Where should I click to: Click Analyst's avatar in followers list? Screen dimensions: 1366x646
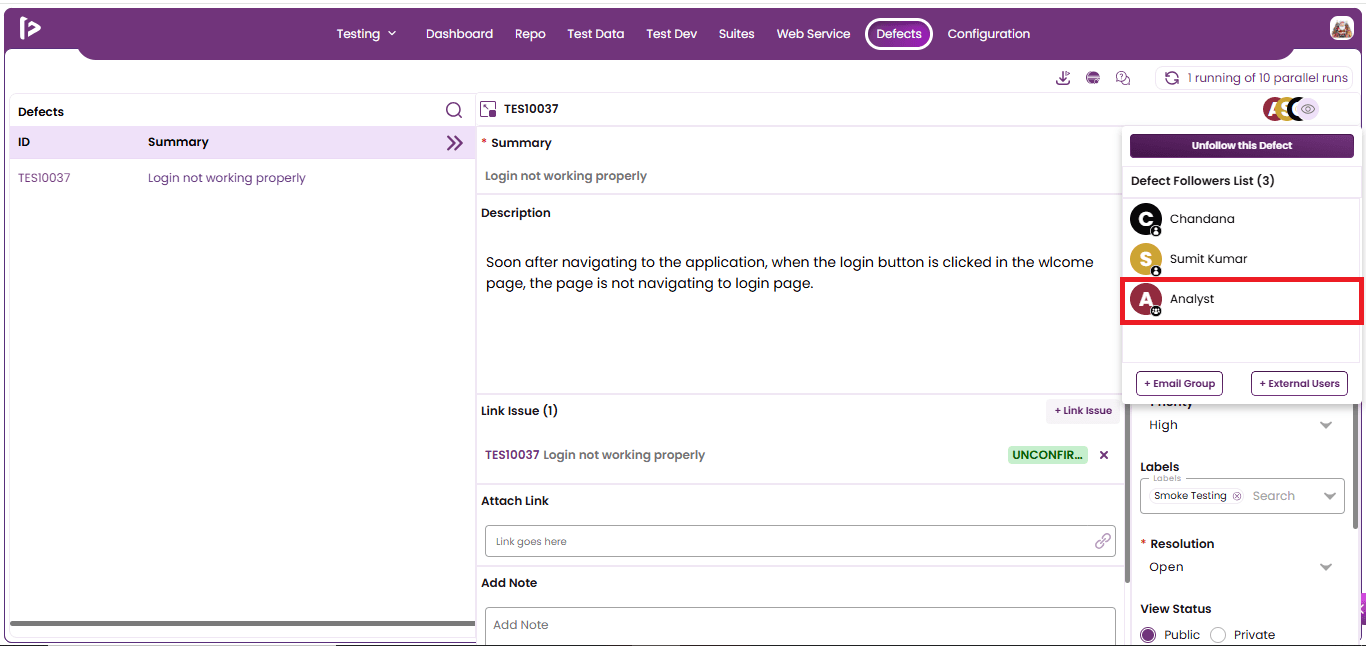pos(1146,299)
